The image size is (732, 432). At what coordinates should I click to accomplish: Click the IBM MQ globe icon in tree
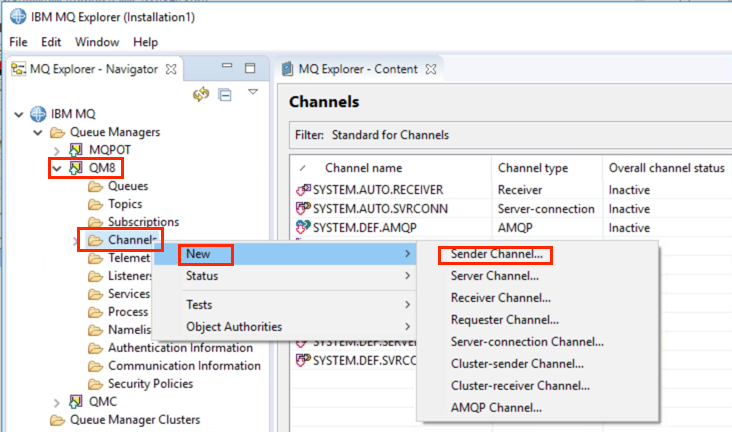pyautogui.click(x=38, y=114)
